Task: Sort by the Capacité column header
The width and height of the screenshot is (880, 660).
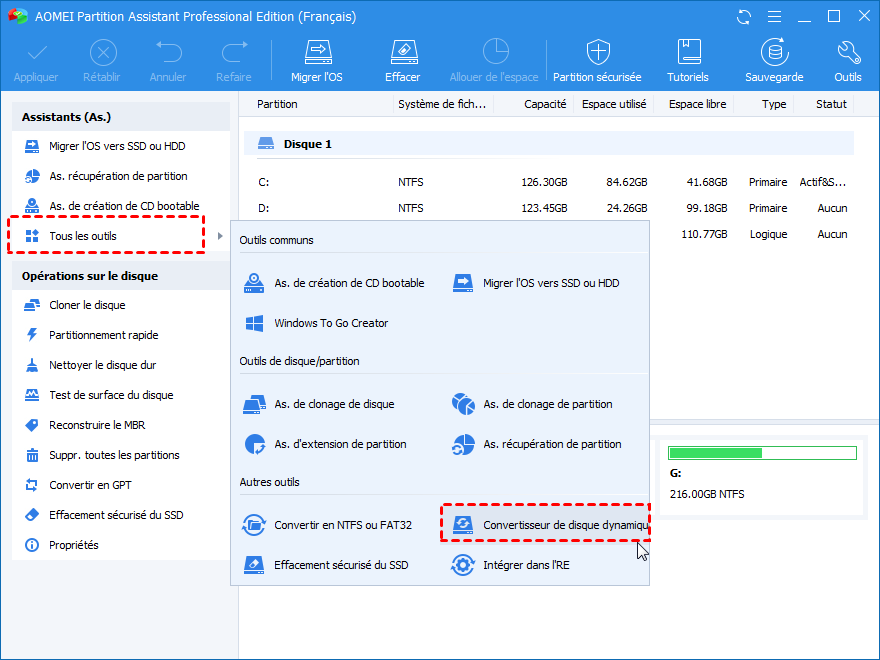Action: pyautogui.click(x=545, y=104)
